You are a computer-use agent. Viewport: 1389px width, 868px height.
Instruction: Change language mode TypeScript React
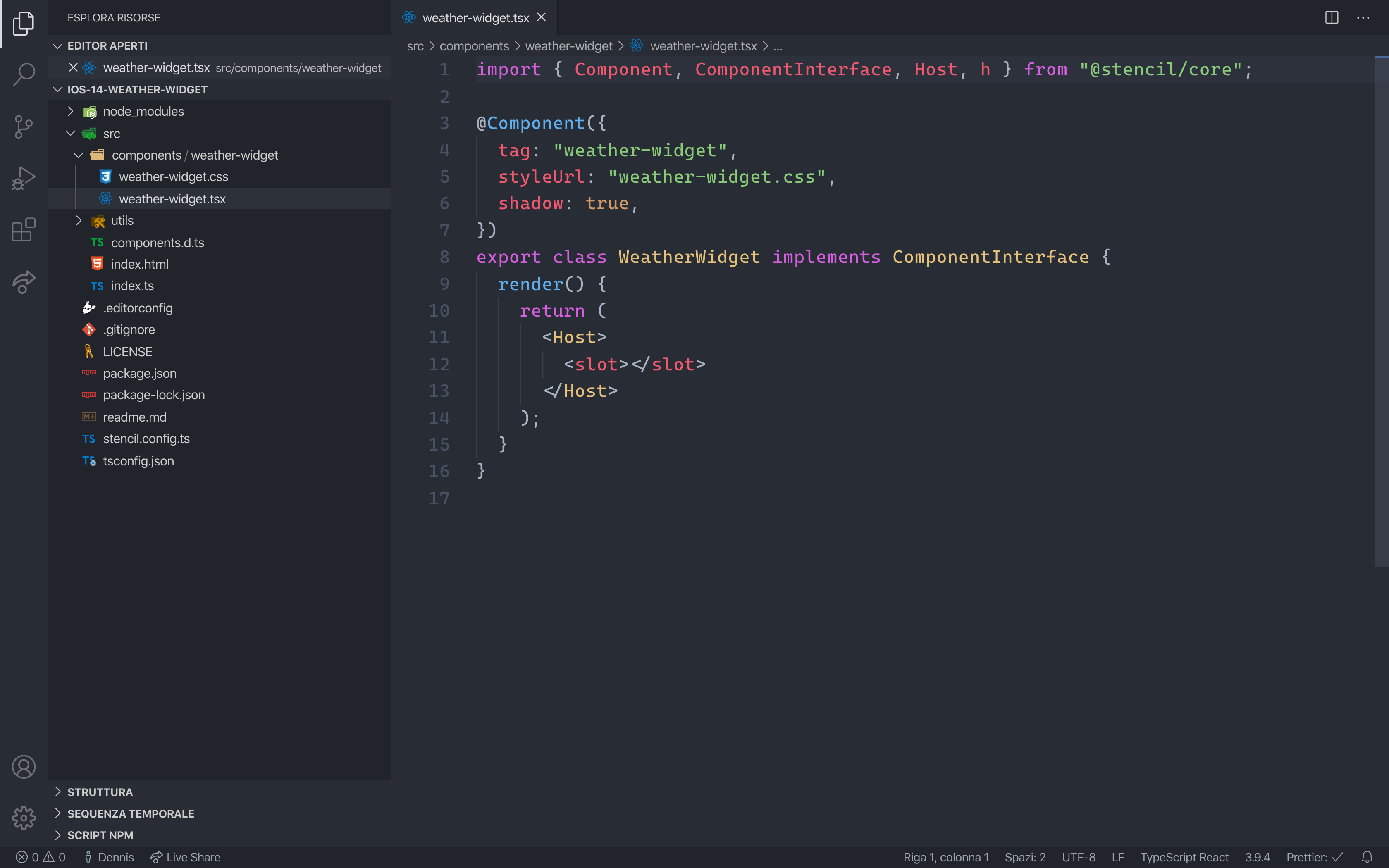(x=1184, y=857)
